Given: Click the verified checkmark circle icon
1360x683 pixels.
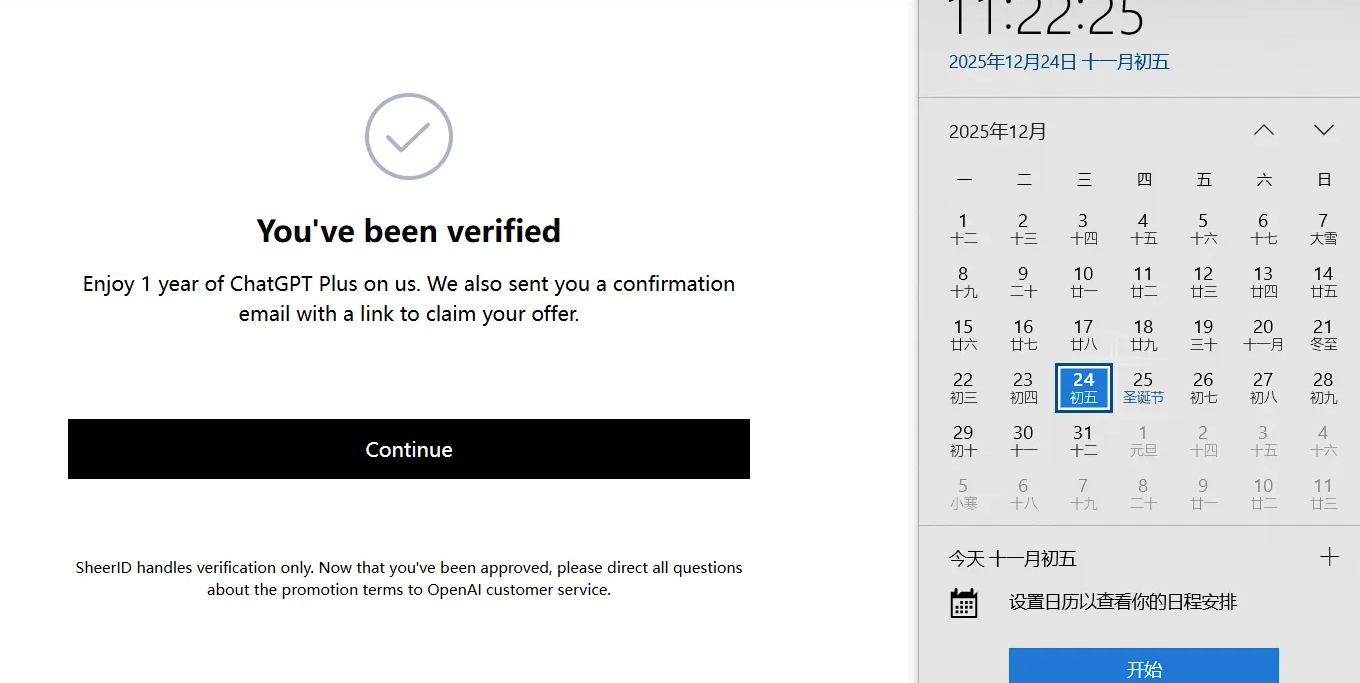Looking at the screenshot, I should pyautogui.click(x=408, y=137).
